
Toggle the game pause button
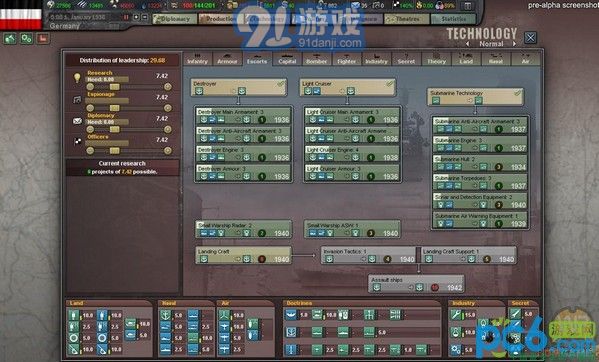coord(126,17)
